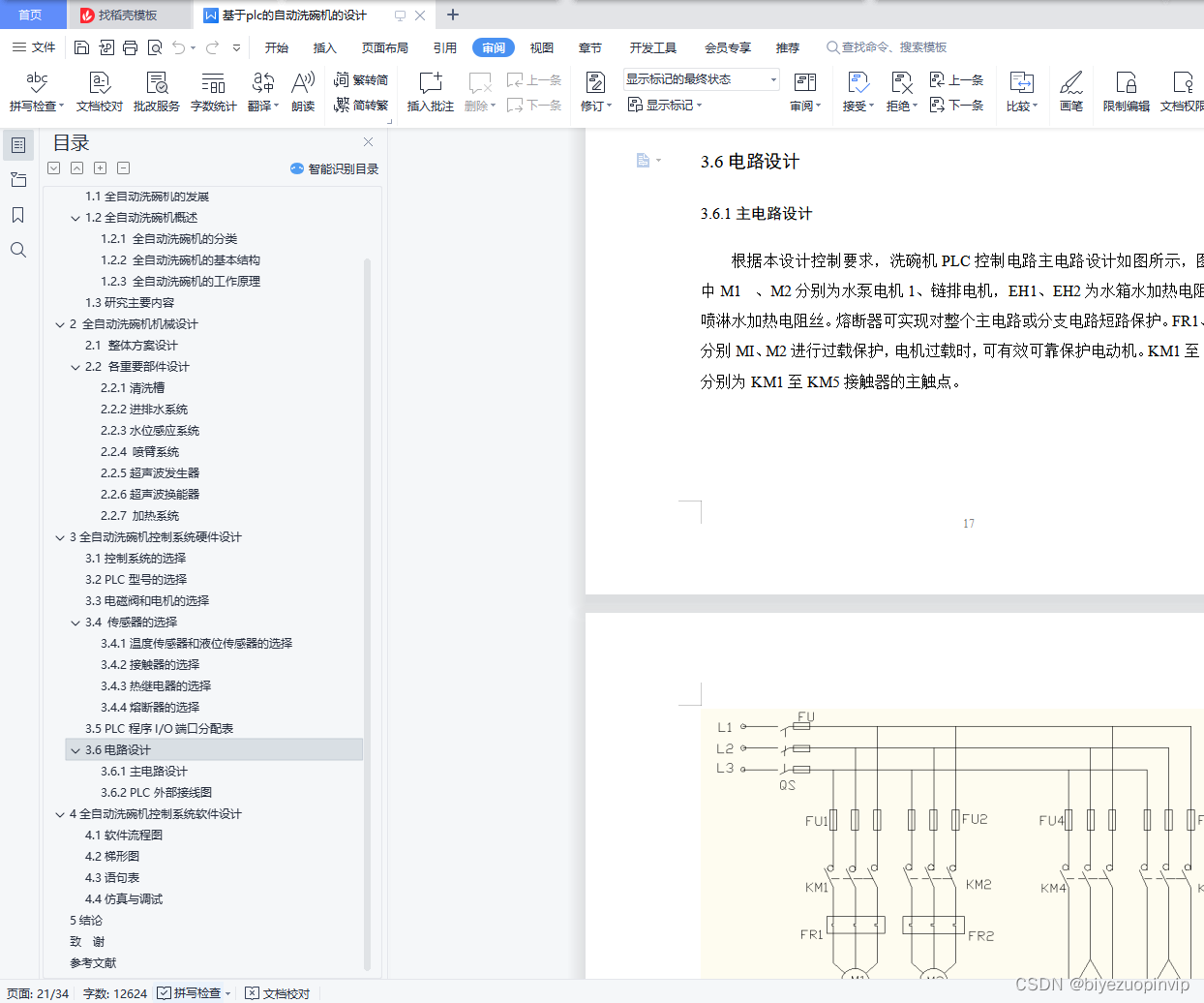Switch to the 找稻壳模板 tab
This screenshot has width=1204, height=1003.
point(128,15)
